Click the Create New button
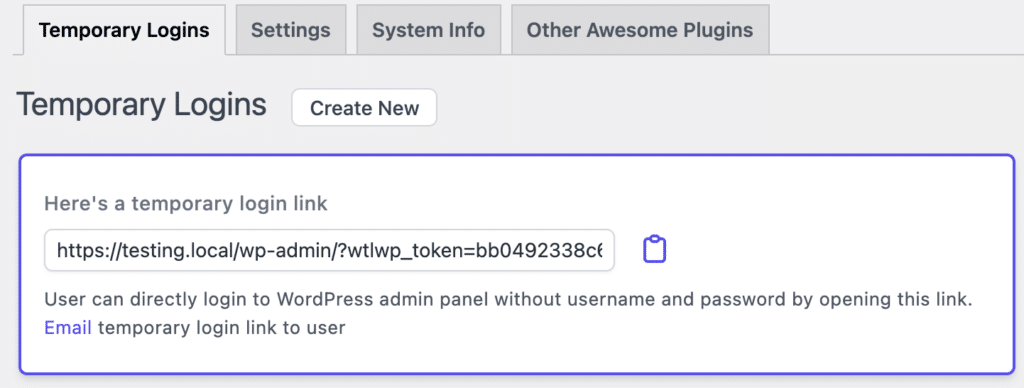This screenshot has height=388, width=1024. pyautogui.click(x=364, y=108)
